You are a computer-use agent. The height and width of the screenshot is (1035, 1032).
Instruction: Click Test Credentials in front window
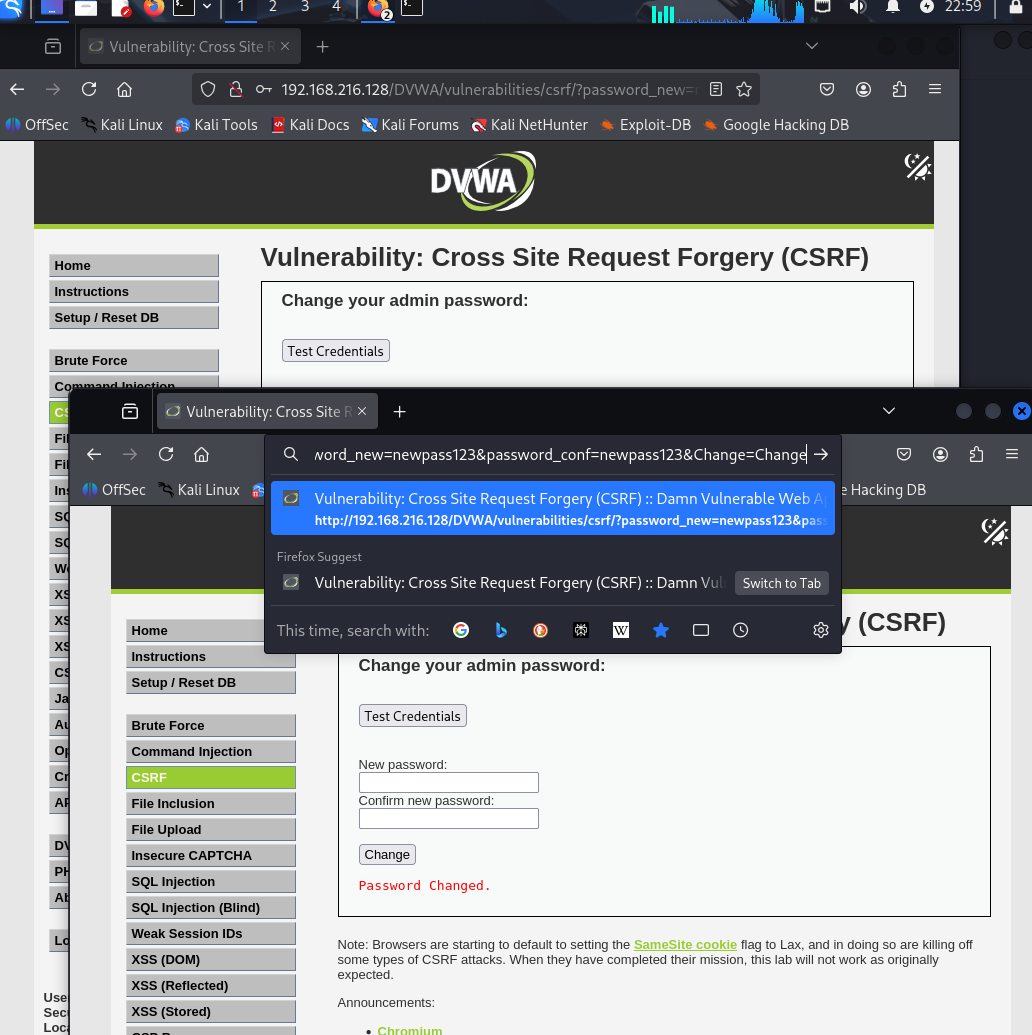click(x=413, y=716)
